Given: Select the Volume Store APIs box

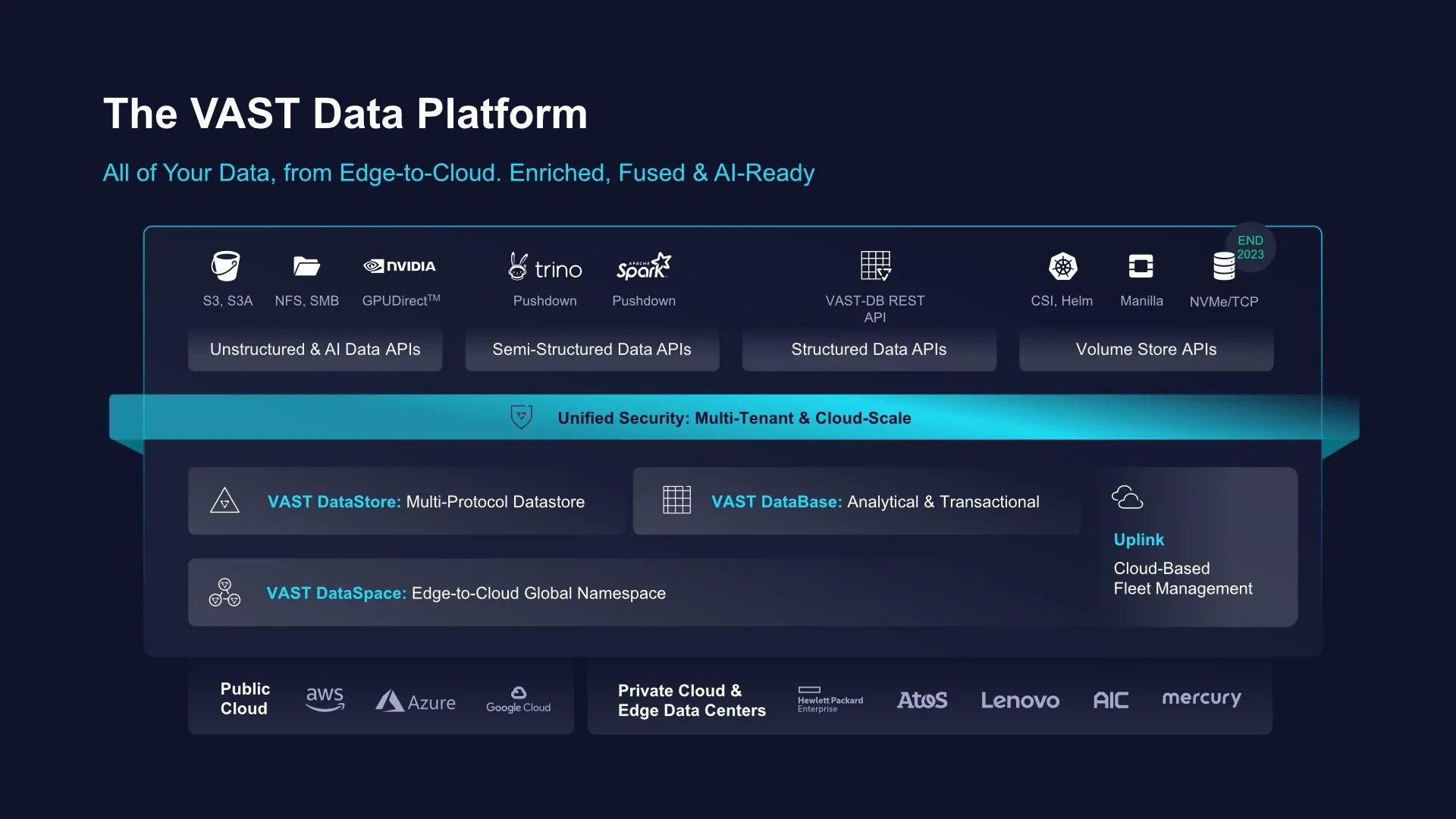Looking at the screenshot, I should click(x=1146, y=350).
